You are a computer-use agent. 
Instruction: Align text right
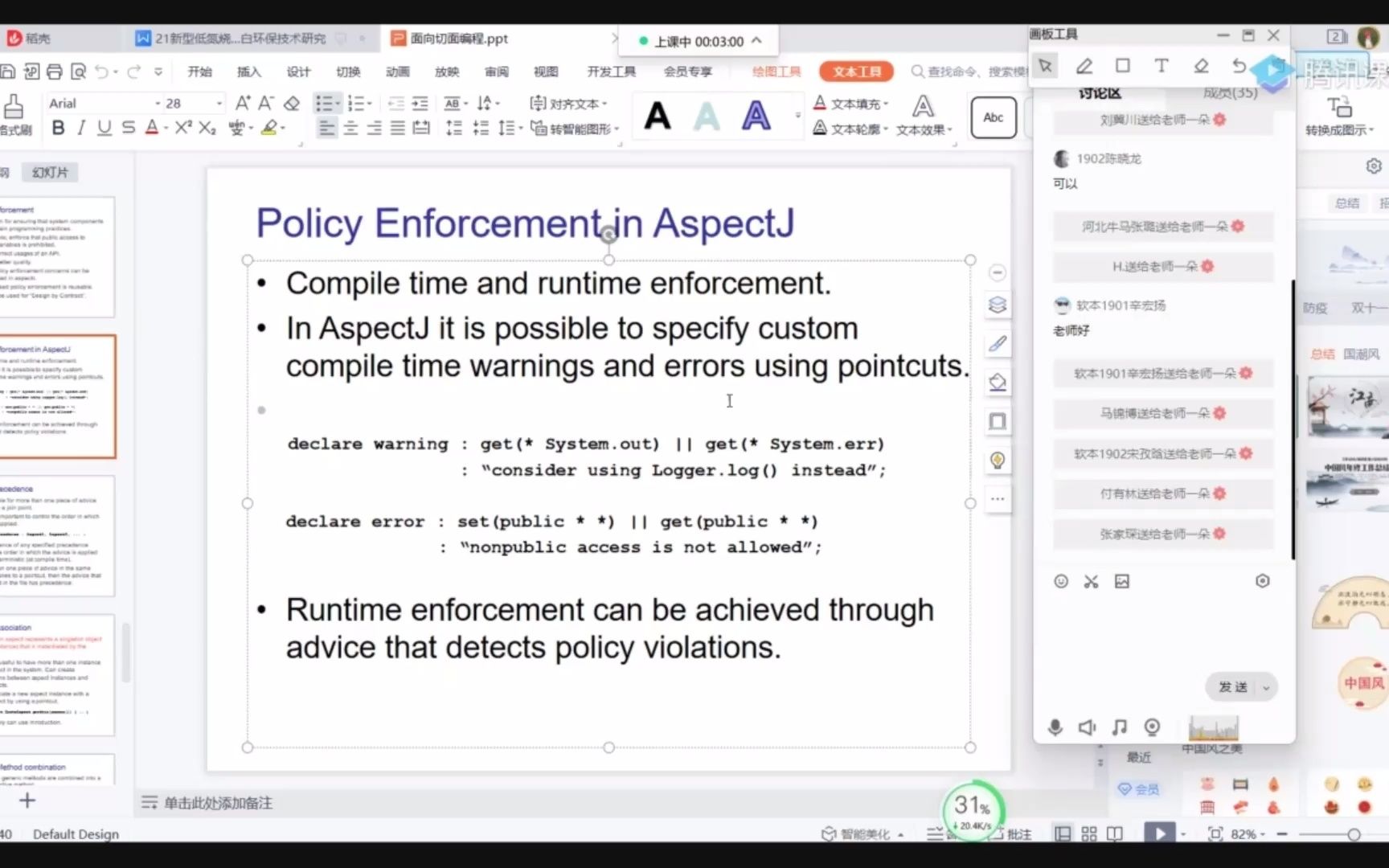pyautogui.click(x=374, y=128)
